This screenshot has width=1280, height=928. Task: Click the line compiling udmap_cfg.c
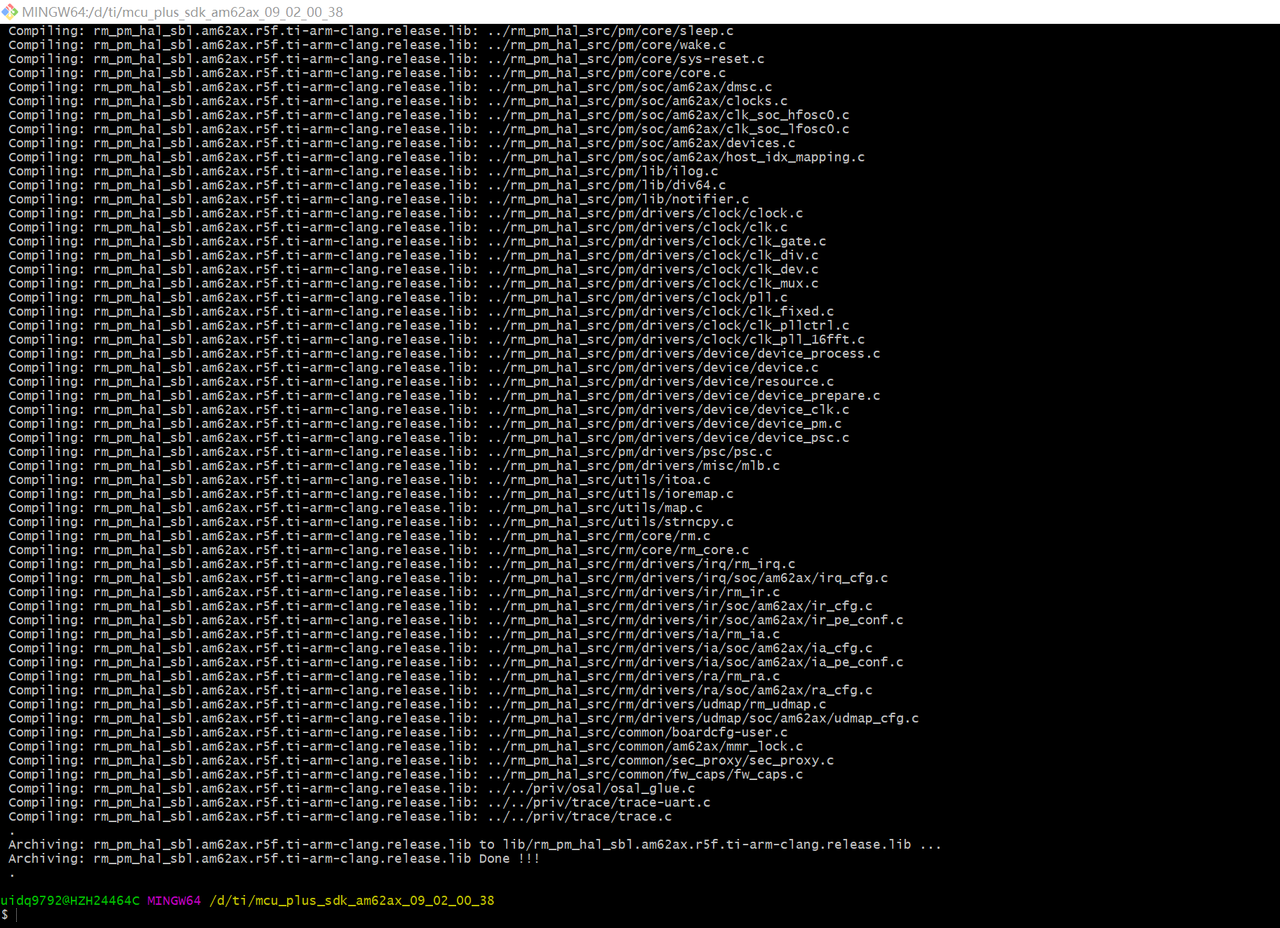click(x=464, y=717)
